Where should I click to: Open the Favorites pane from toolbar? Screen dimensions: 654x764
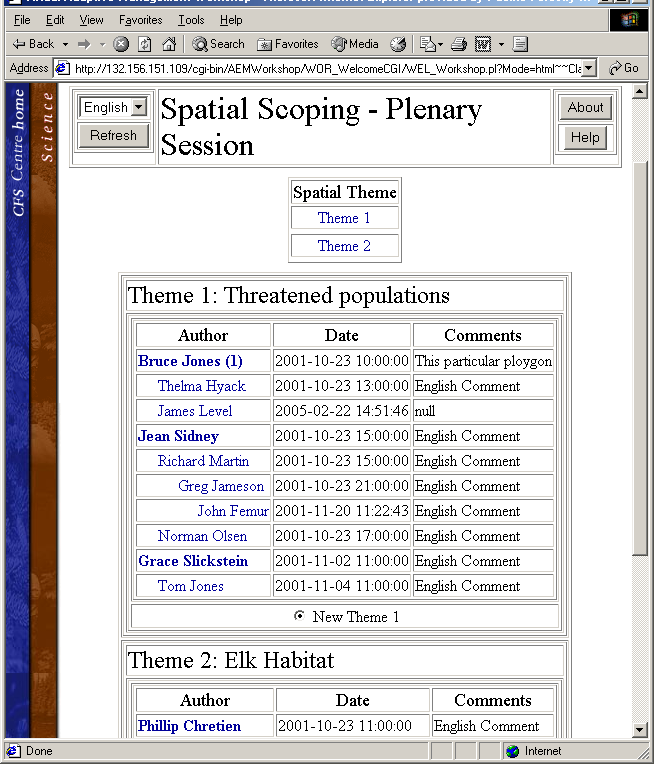point(288,44)
